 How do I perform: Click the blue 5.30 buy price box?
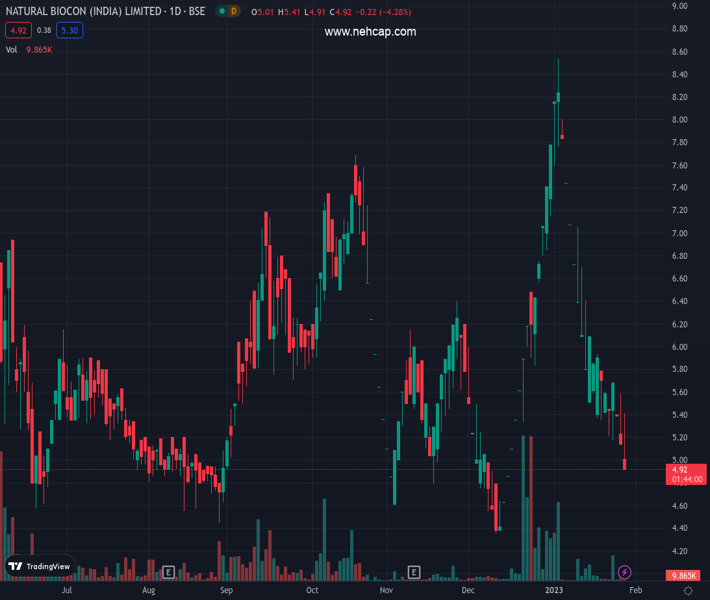68,30
